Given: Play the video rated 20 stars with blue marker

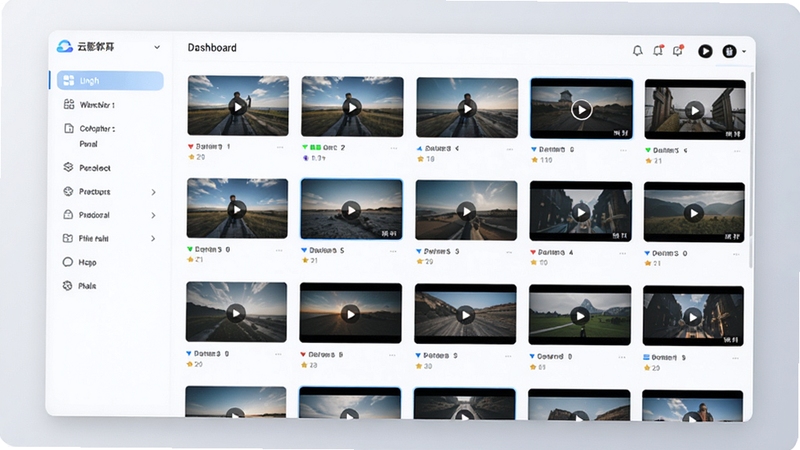Looking at the screenshot, I should 236,312.
